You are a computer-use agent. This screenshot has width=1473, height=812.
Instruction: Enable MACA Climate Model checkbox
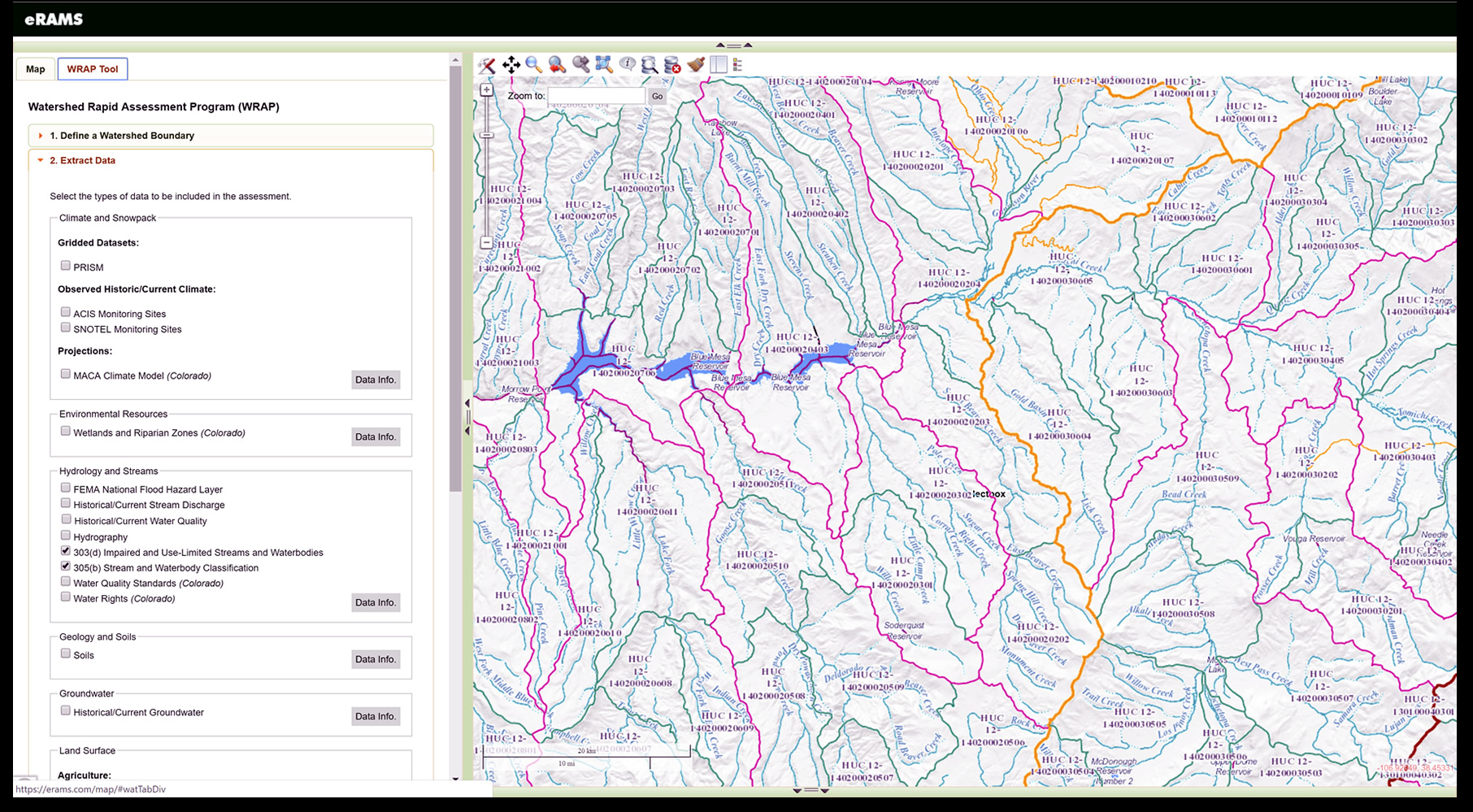pyautogui.click(x=66, y=374)
